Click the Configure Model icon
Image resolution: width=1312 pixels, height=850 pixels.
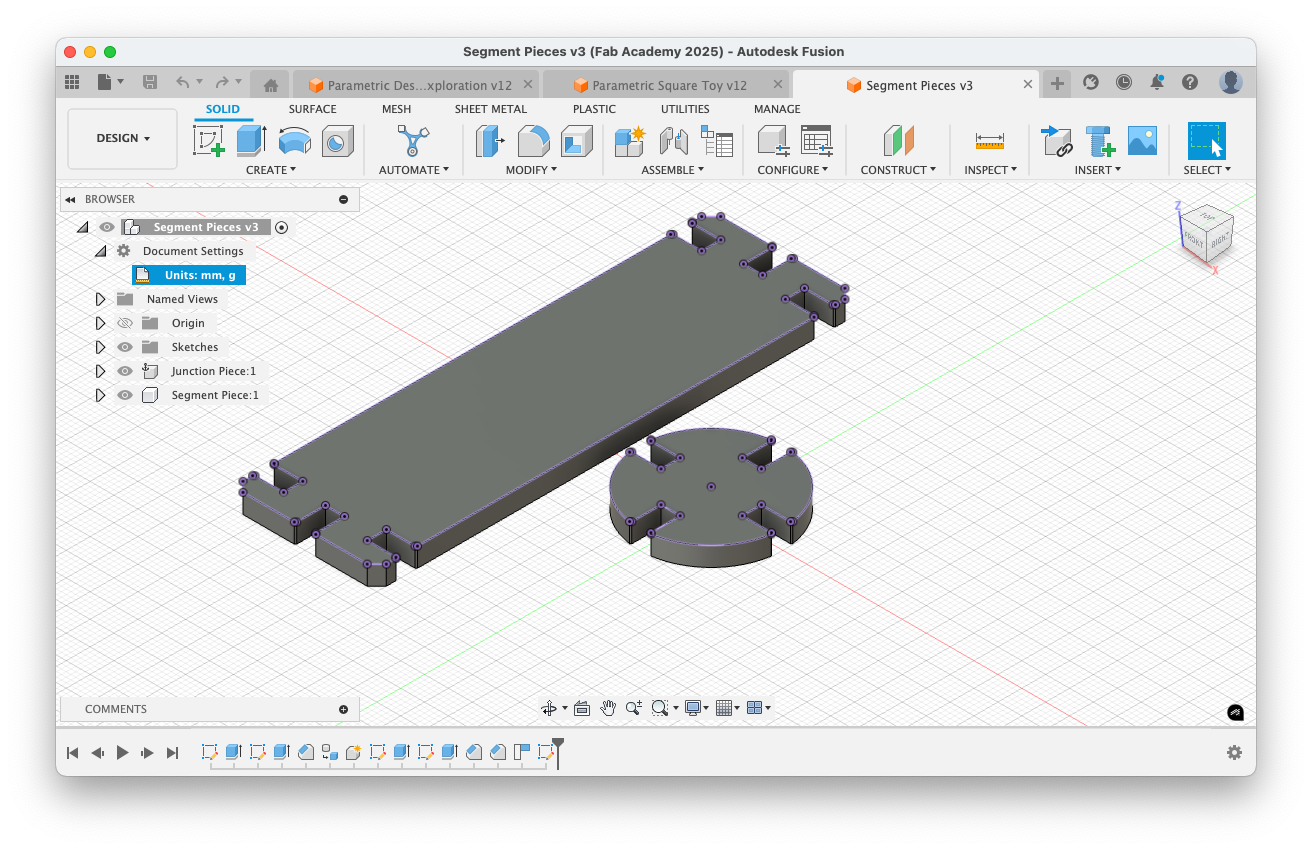tap(773, 141)
